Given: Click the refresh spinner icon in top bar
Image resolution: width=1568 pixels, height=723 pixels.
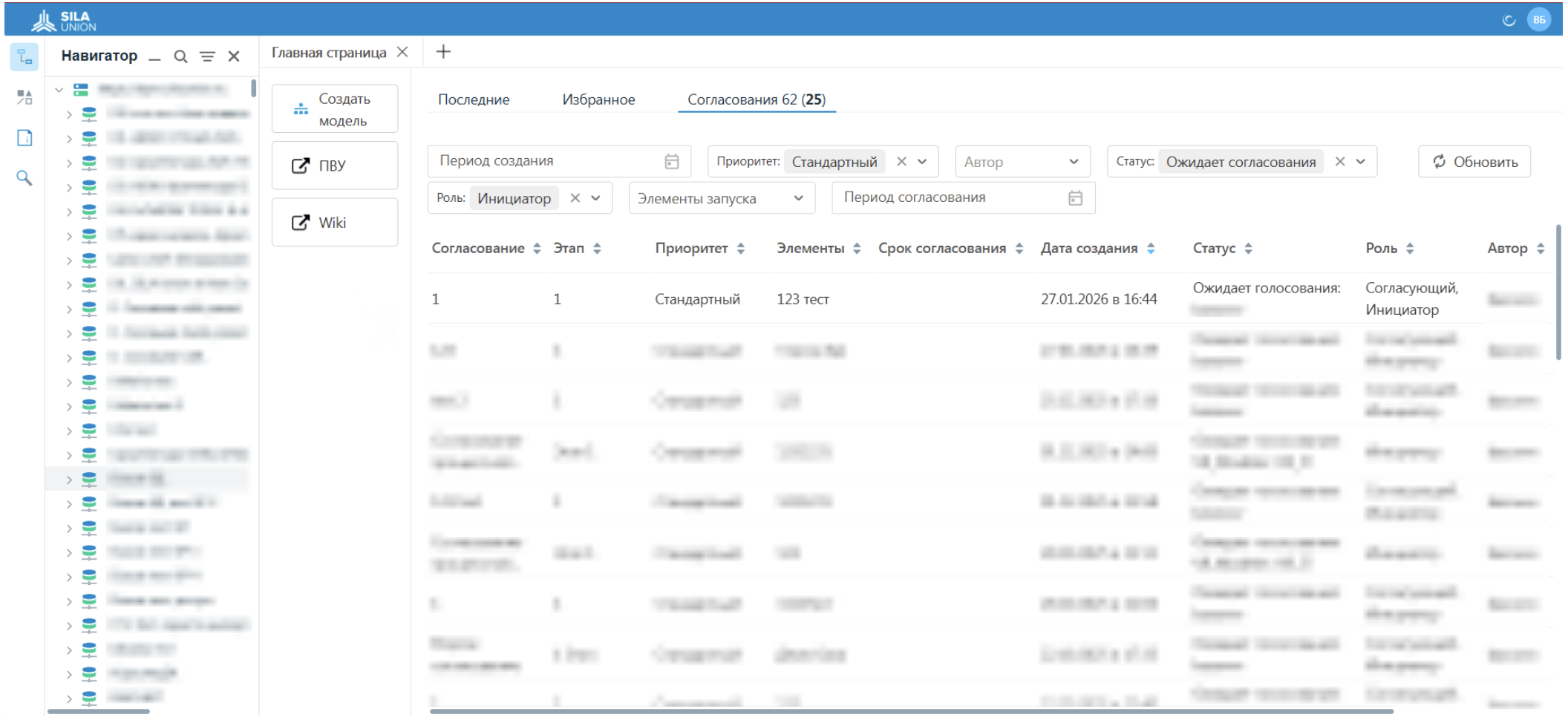Looking at the screenshot, I should (1509, 19).
